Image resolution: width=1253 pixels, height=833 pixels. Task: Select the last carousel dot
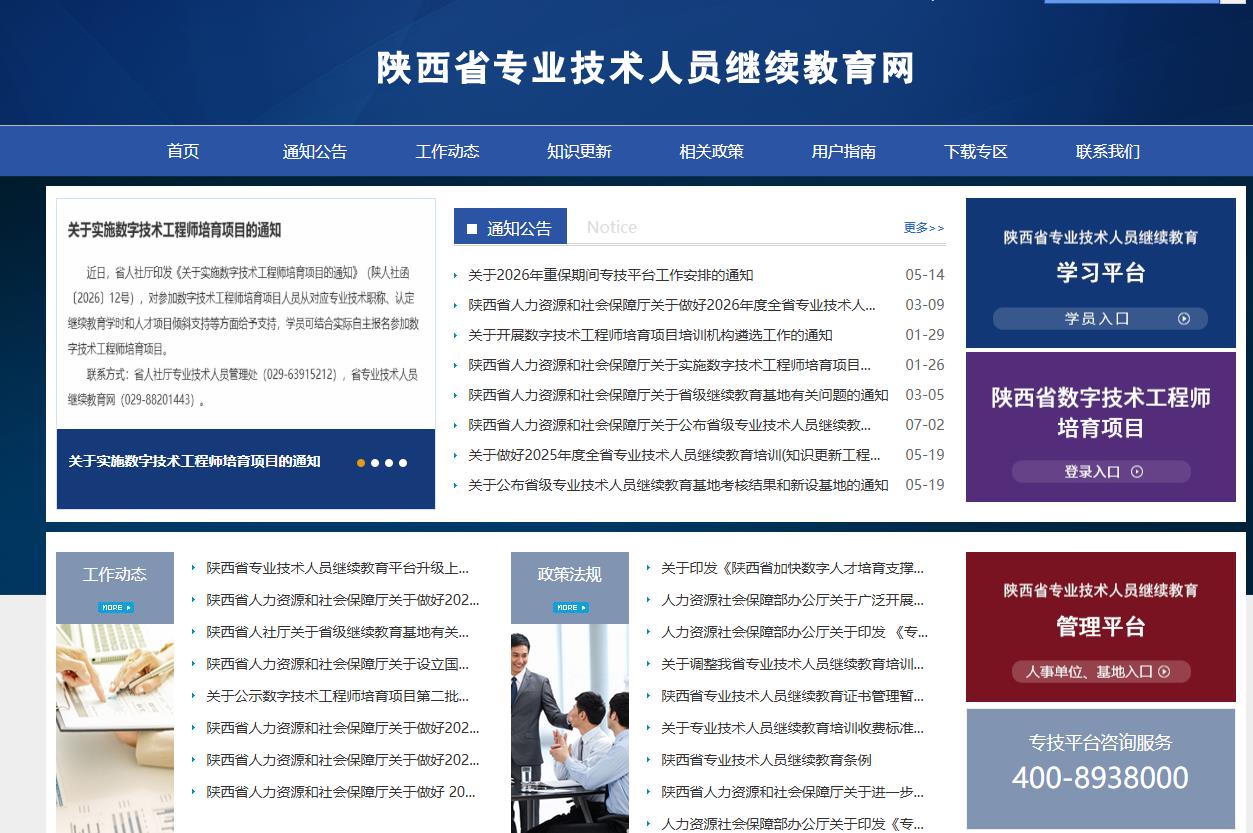pos(403,463)
